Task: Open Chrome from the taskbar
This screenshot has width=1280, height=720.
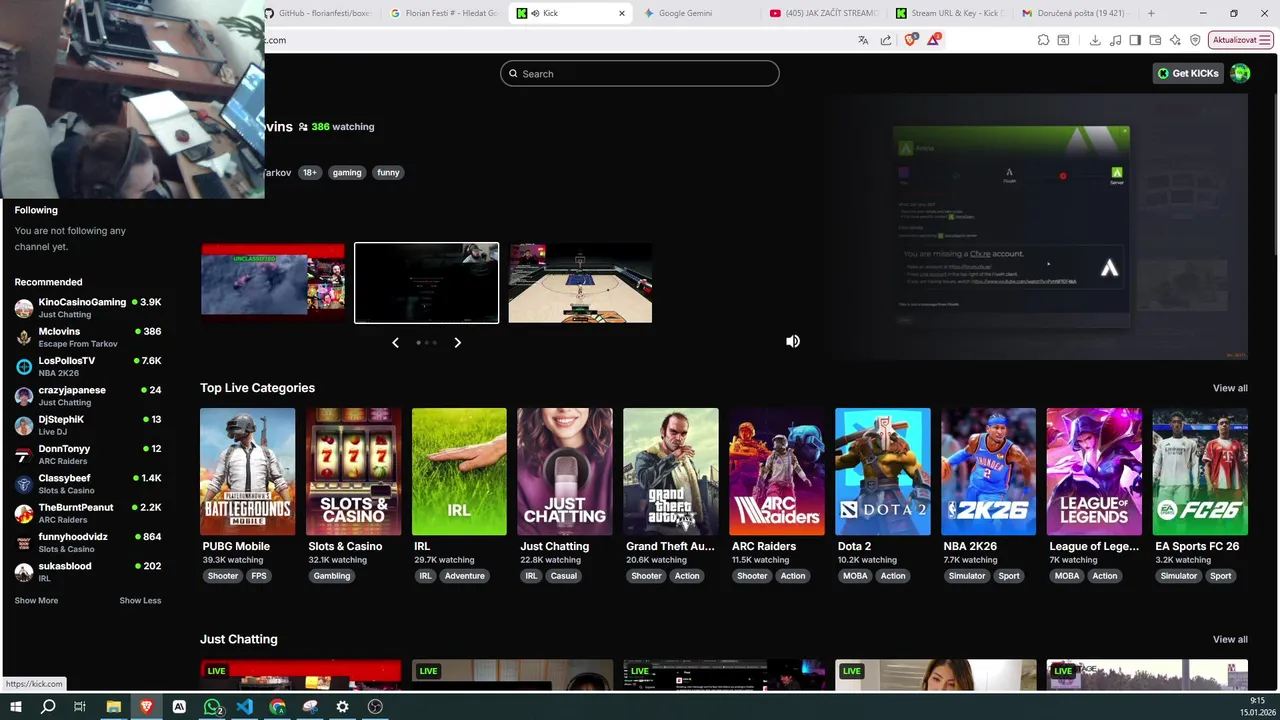Action: tap(277, 706)
